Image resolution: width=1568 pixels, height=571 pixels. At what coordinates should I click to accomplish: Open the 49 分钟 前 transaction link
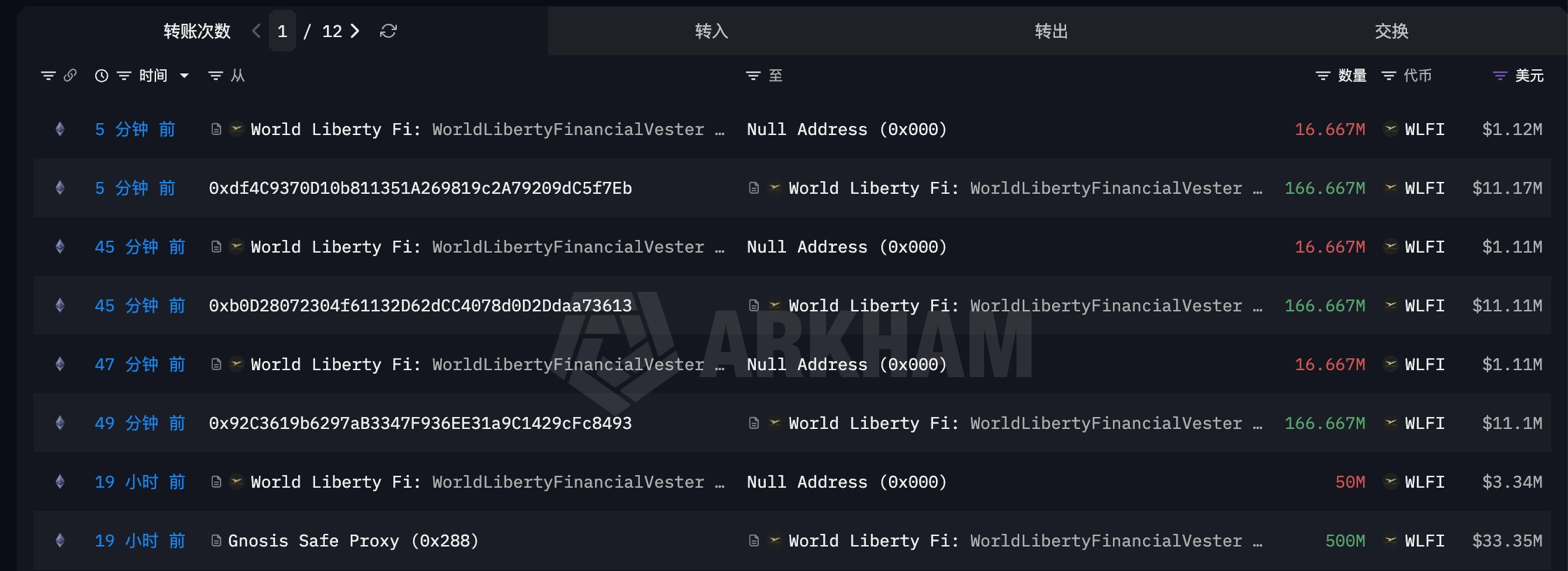(x=140, y=423)
